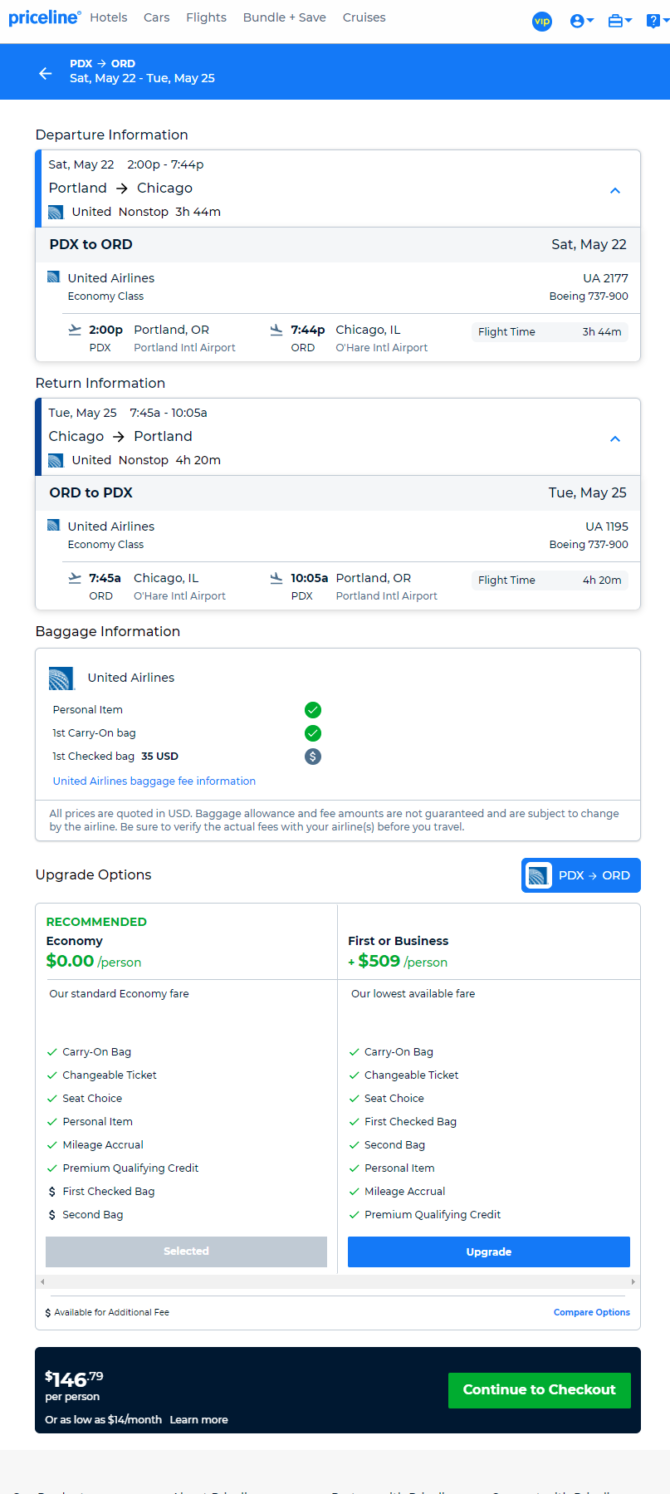
Task: Click United logo beside Nonstop 4h 20m
Action: point(56,460)
